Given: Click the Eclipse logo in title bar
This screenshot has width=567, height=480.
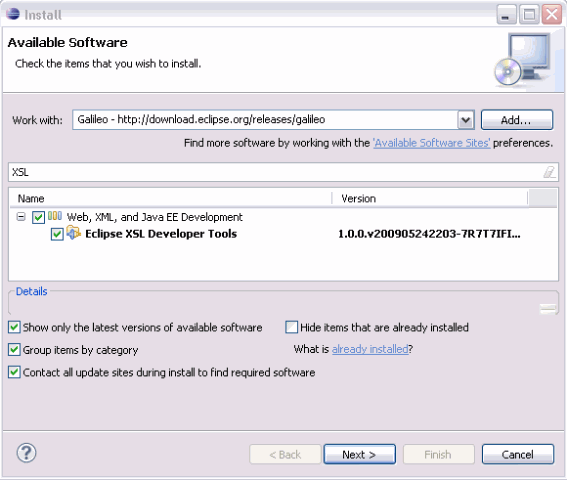Looking at the screenshot, I should pos(13,14).
